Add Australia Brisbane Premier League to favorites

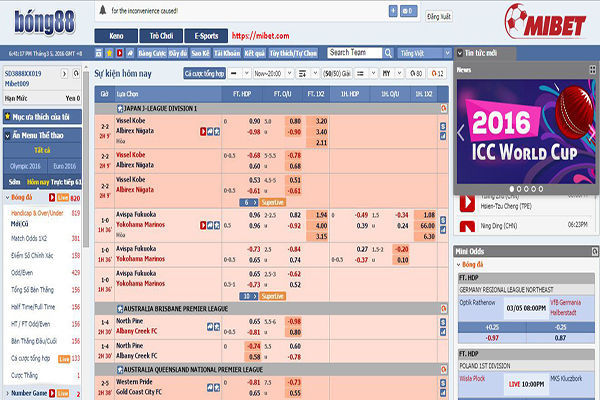click(120, 309)
